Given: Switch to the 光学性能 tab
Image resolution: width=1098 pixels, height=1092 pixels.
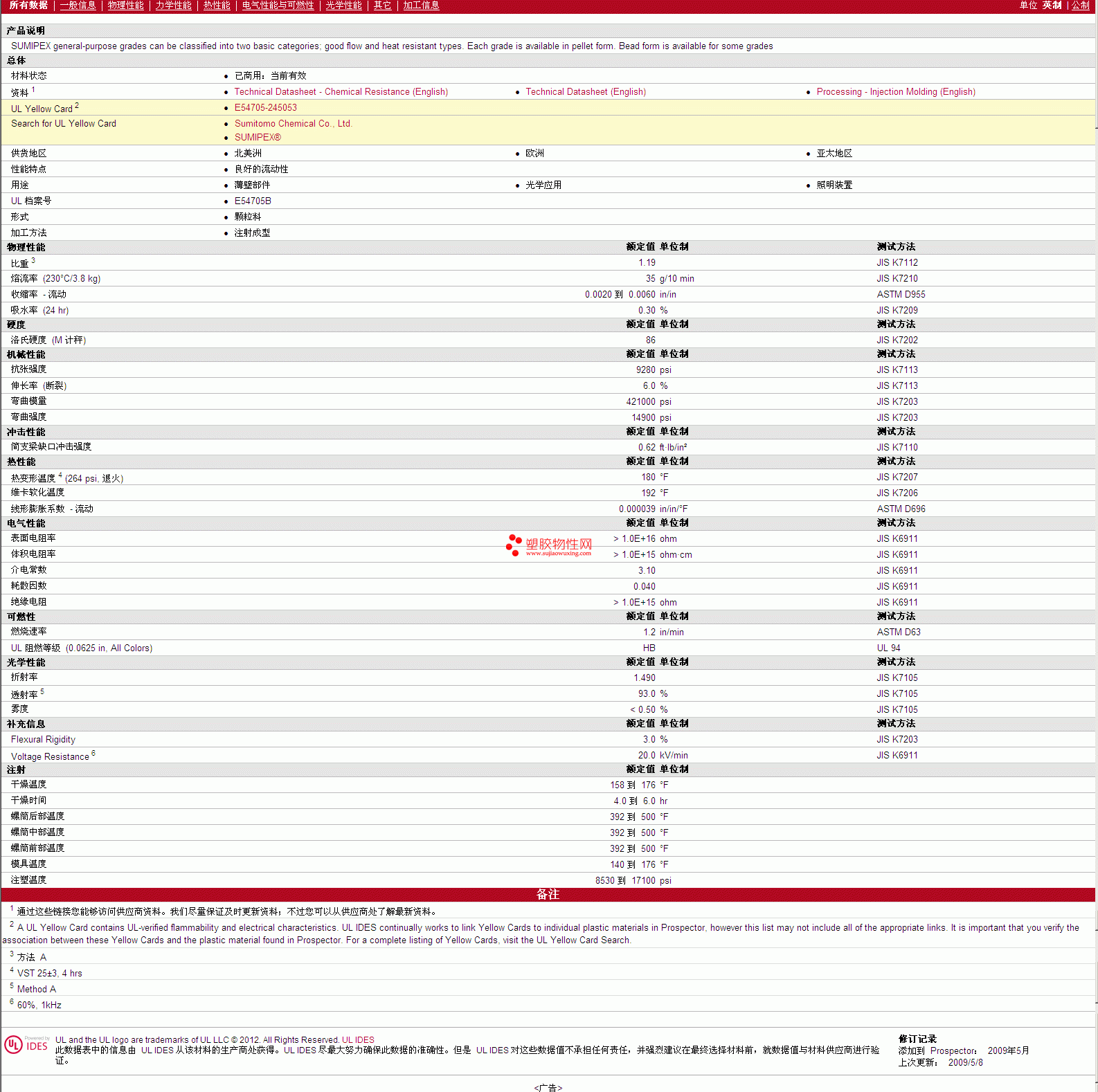Looking at the screenshot, I should pos(343,6).
